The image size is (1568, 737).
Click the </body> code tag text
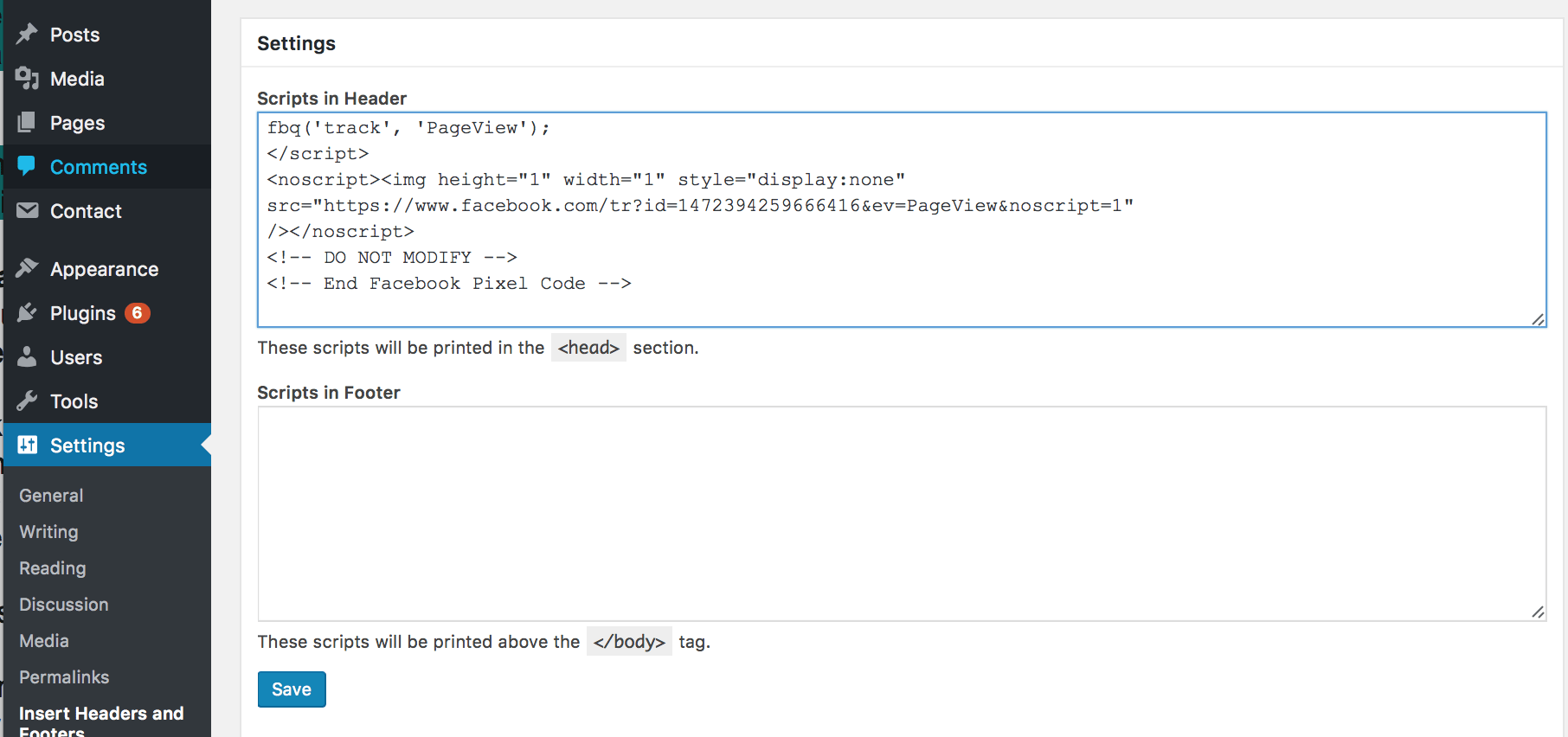[629, 642]
